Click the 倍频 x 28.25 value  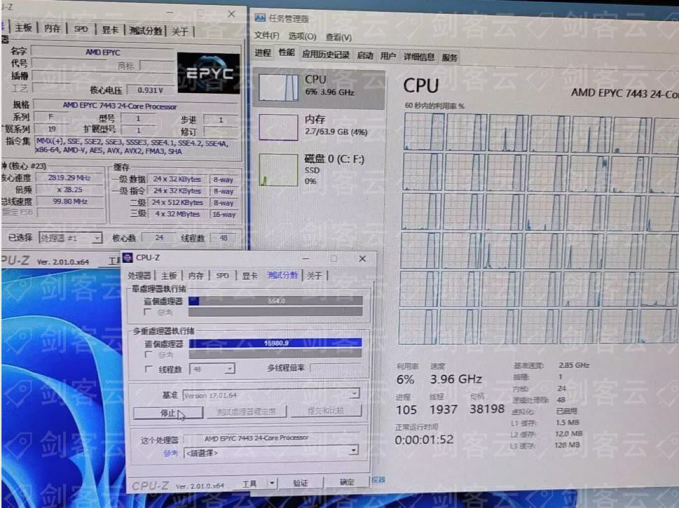[69, 189]
